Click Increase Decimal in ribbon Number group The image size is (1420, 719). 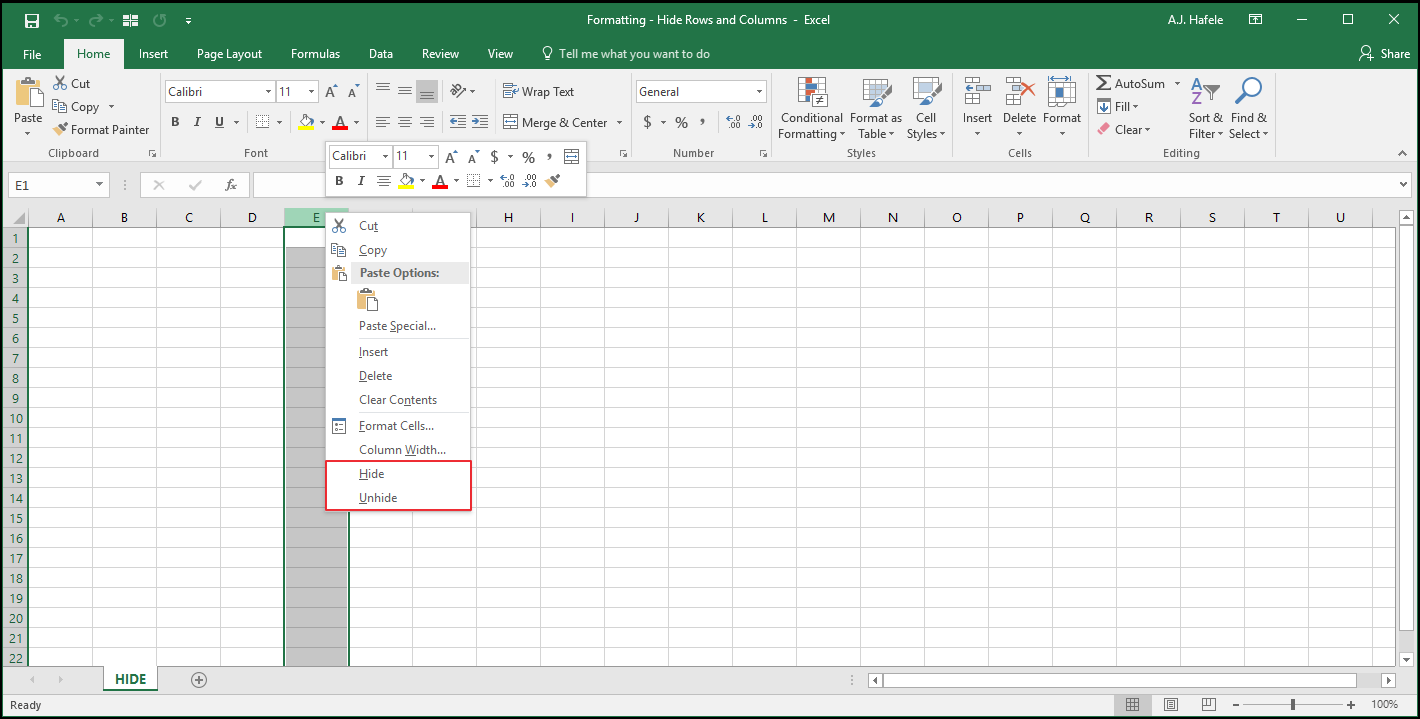tap(733, 122)
